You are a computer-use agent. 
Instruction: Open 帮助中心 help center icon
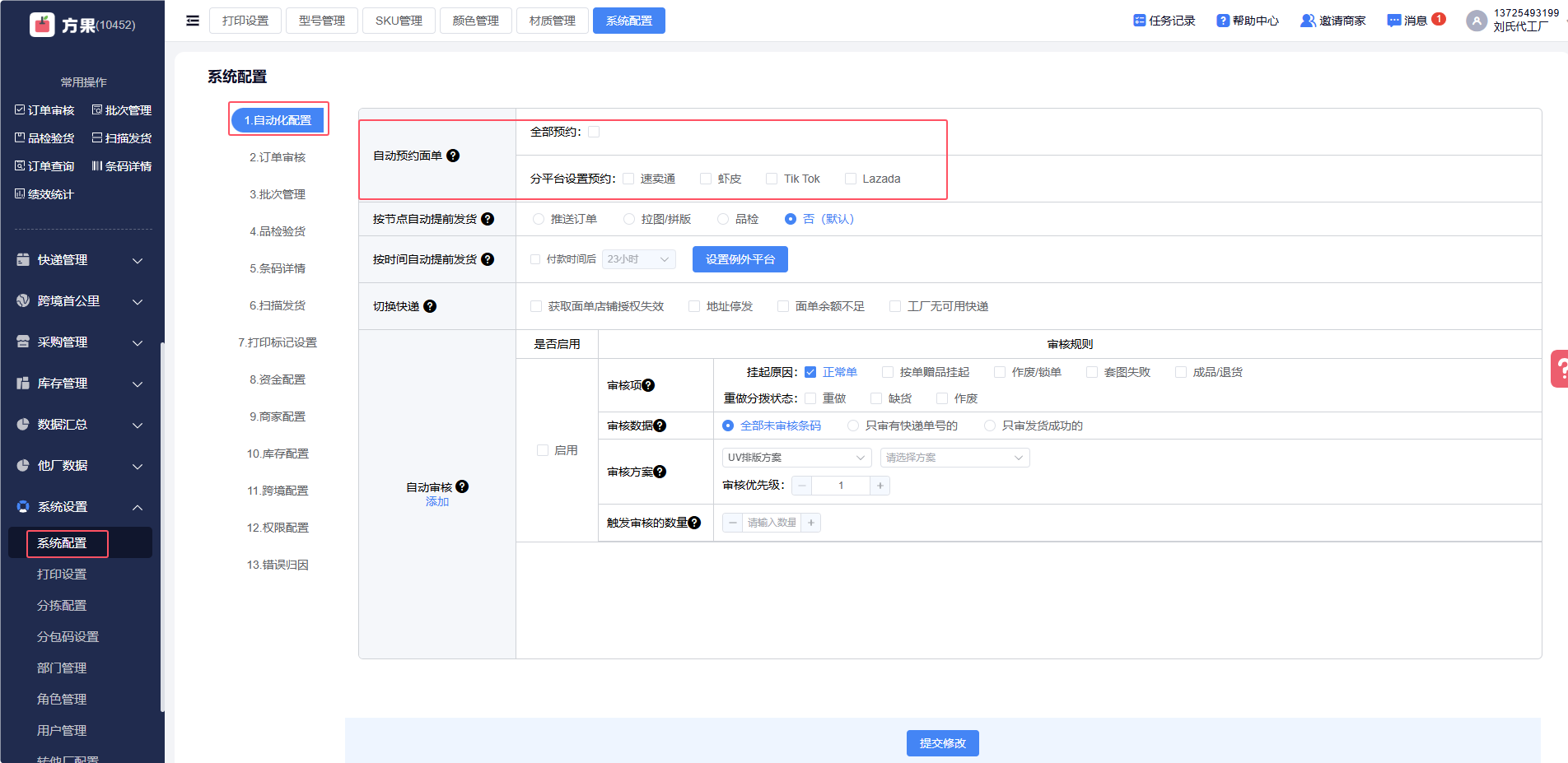pos(1223,21)
